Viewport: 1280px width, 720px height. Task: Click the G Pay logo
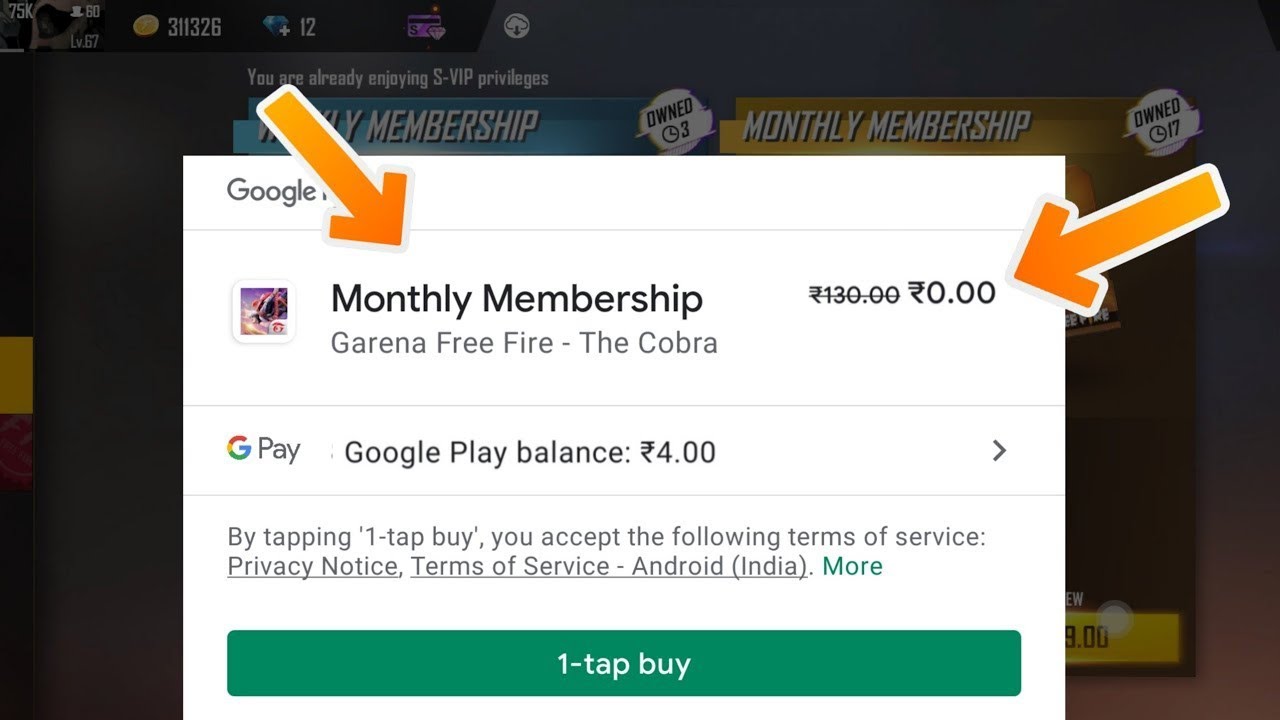[263, 449]
